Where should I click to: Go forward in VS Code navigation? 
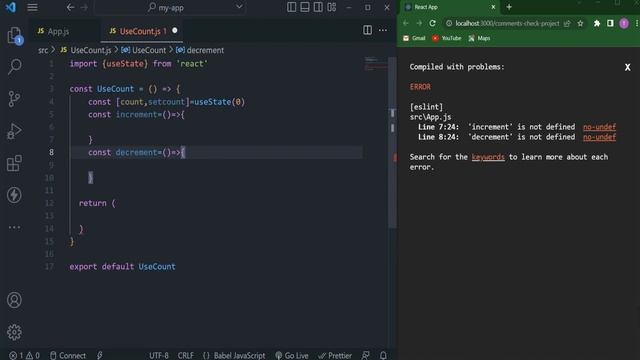[x=84, y=7]
